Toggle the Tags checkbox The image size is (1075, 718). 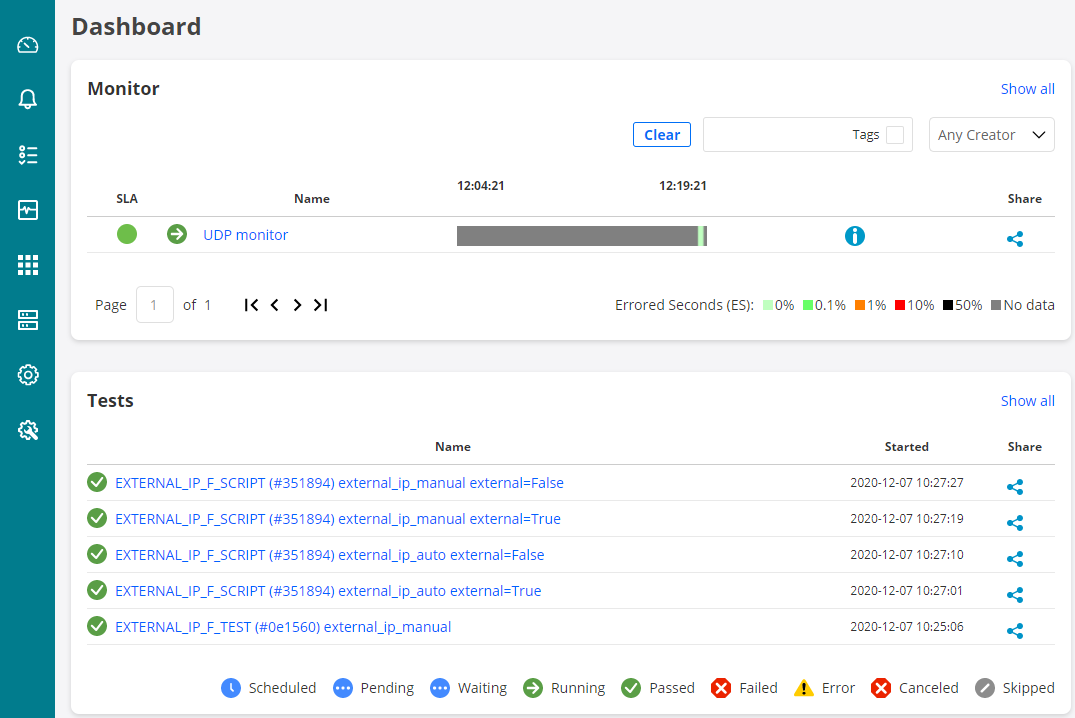(x=894, y=135)
